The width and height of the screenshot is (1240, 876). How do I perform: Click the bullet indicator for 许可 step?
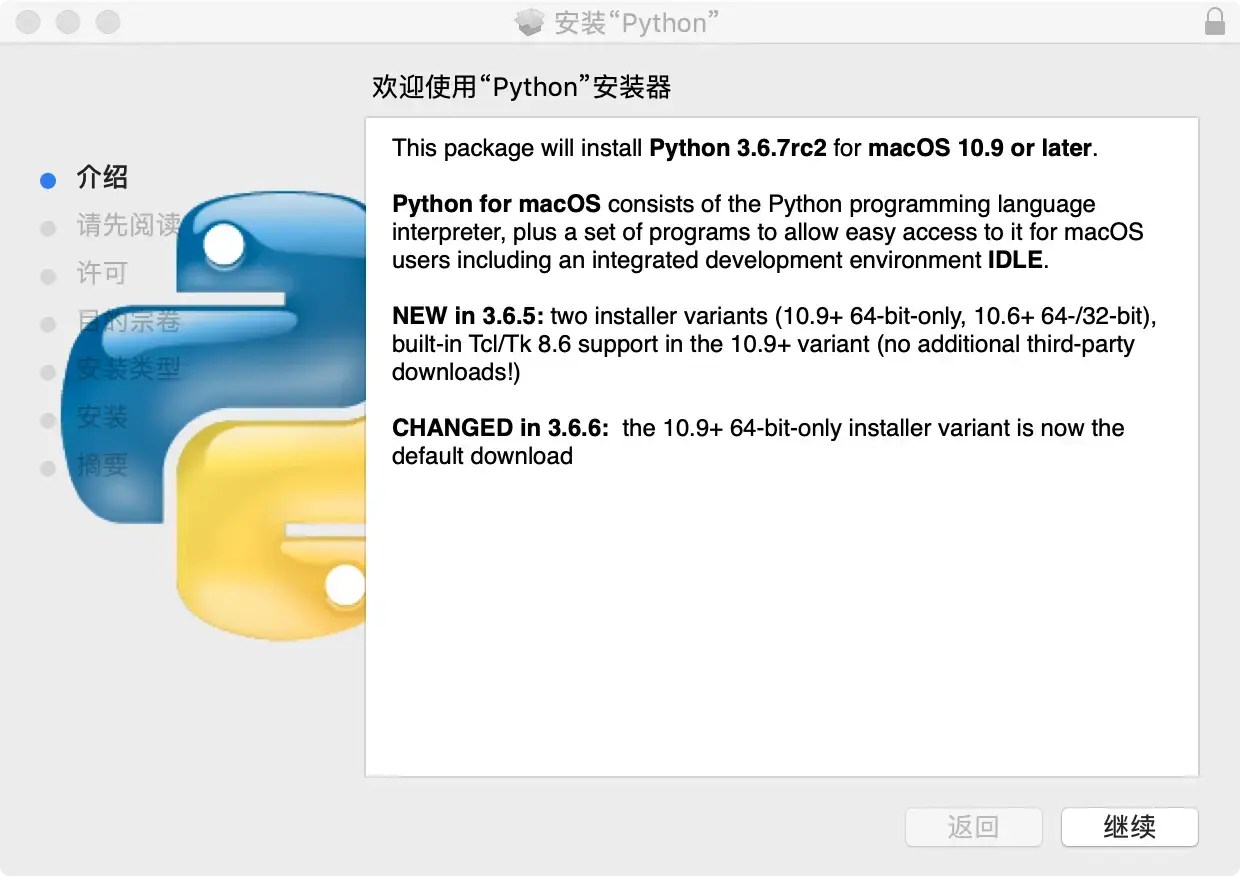point(47,276)
